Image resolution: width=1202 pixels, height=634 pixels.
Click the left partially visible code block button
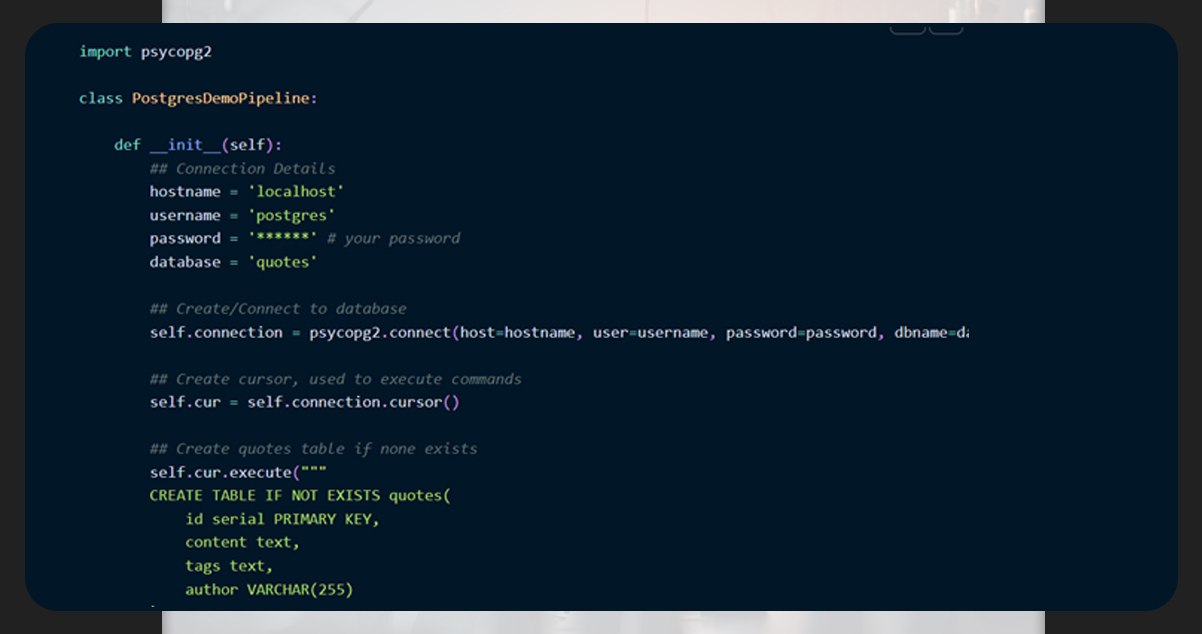907,28
